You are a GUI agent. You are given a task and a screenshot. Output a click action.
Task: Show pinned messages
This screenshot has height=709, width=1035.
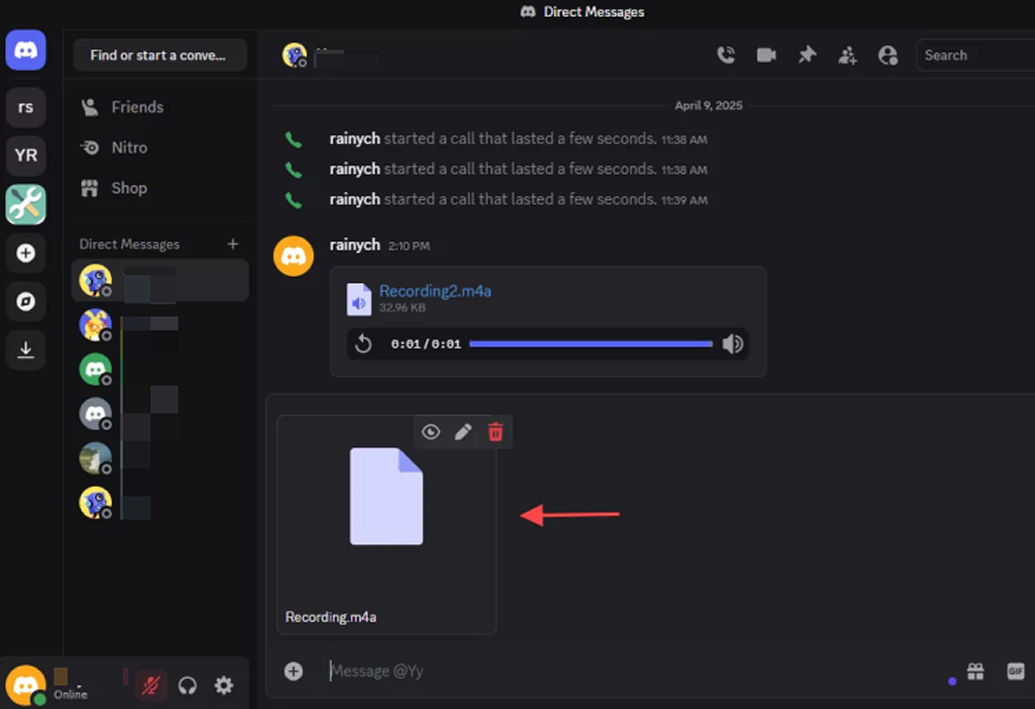(807, 55)
